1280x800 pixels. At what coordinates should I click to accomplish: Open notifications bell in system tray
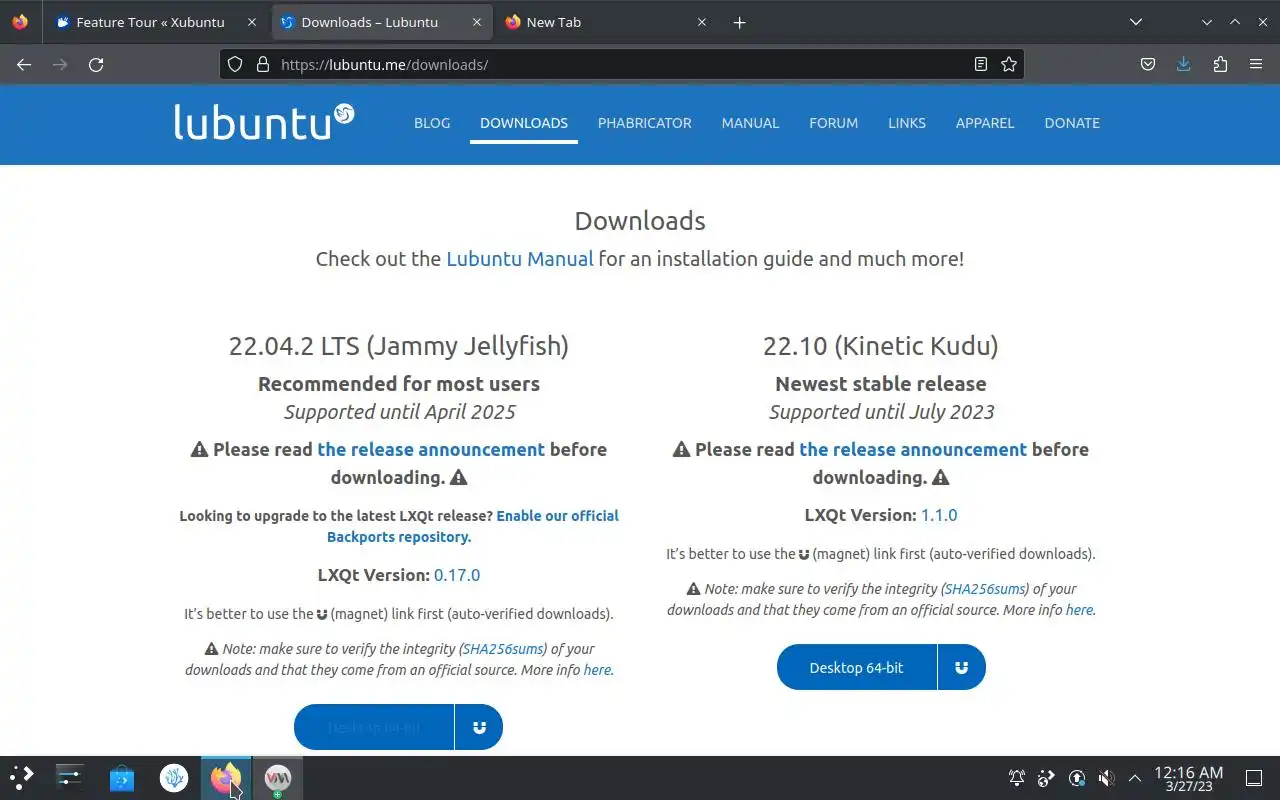(x=1017, y=778)
